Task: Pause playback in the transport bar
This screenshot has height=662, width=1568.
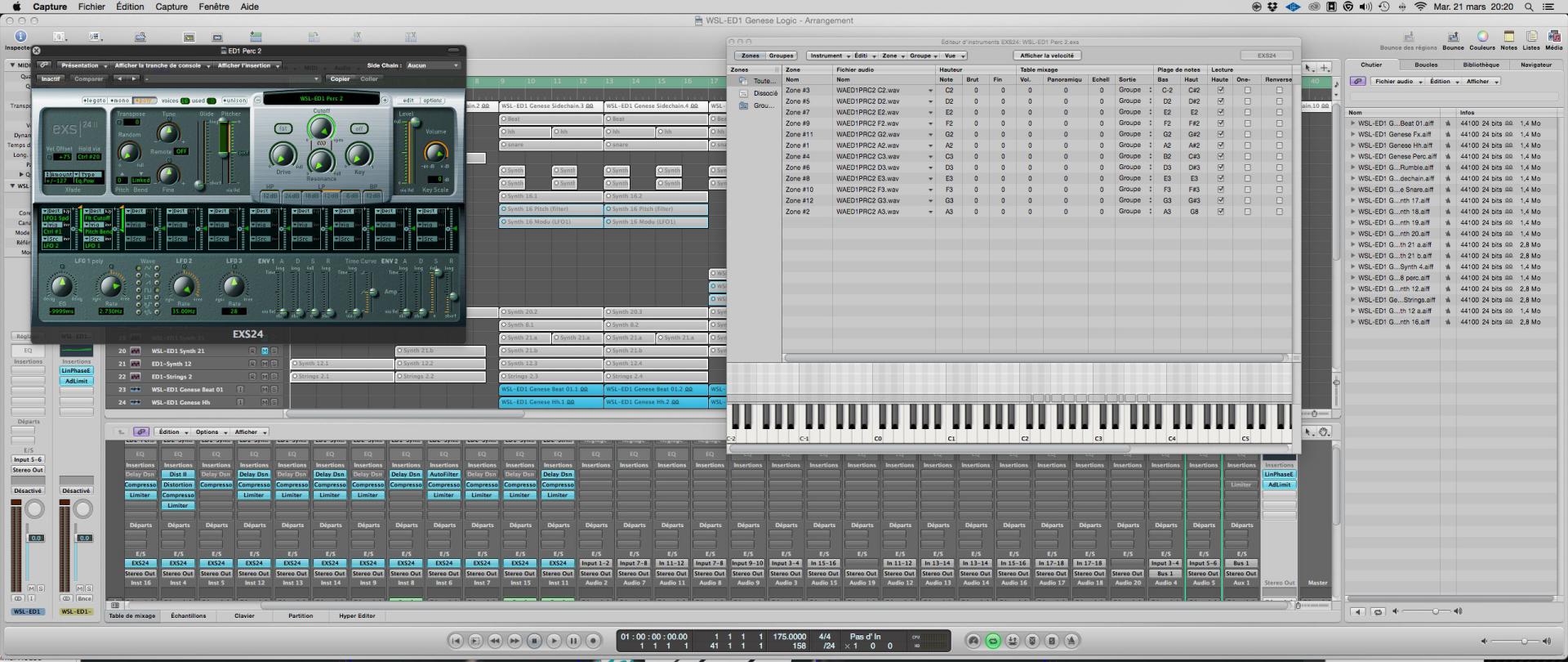Action: coord(573,641)
